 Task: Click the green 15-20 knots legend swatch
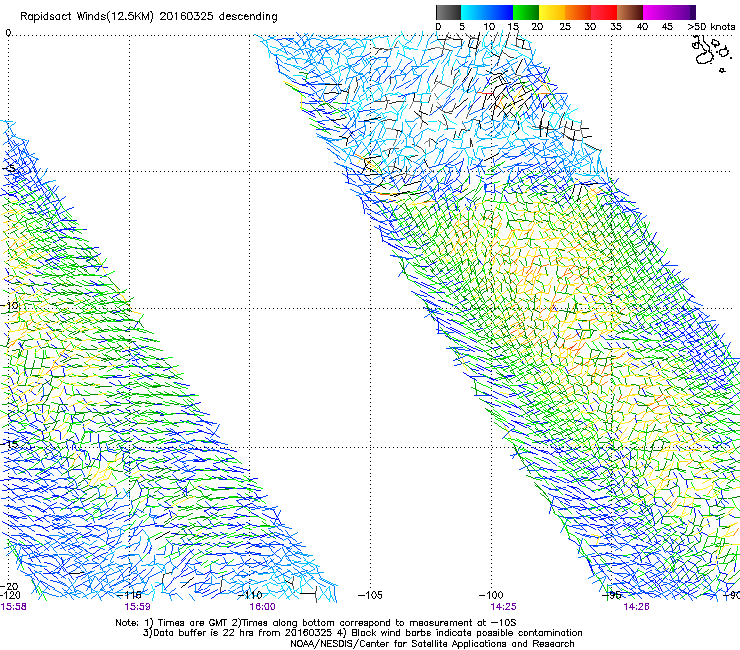pos(526,12)
